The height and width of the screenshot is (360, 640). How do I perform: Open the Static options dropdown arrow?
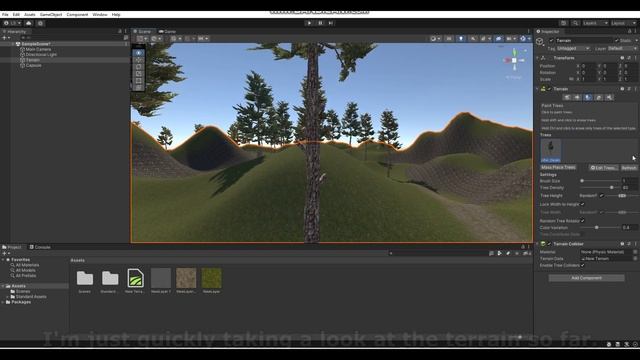point(636,40)
